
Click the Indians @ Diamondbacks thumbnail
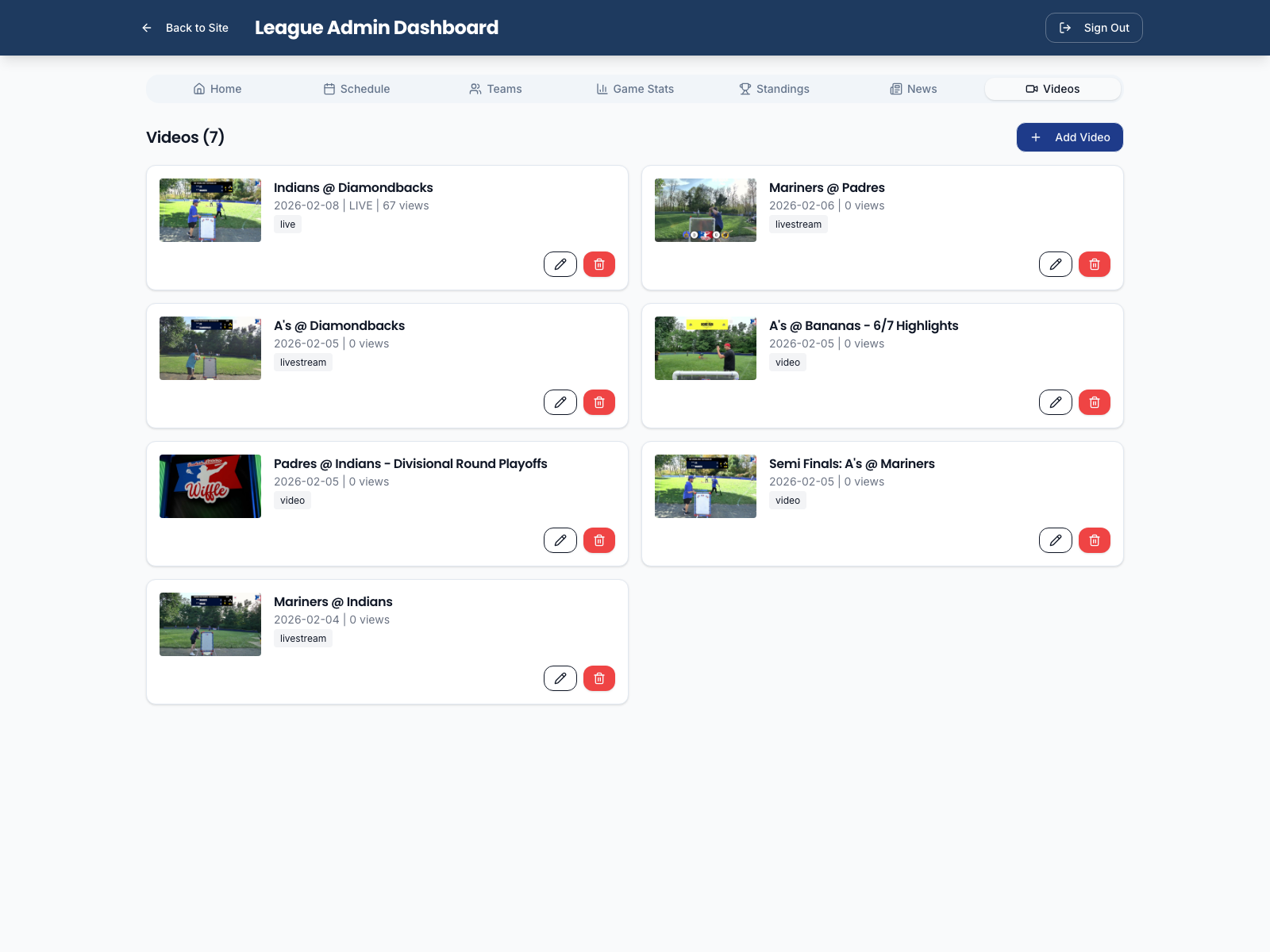(x=210, y=210)
